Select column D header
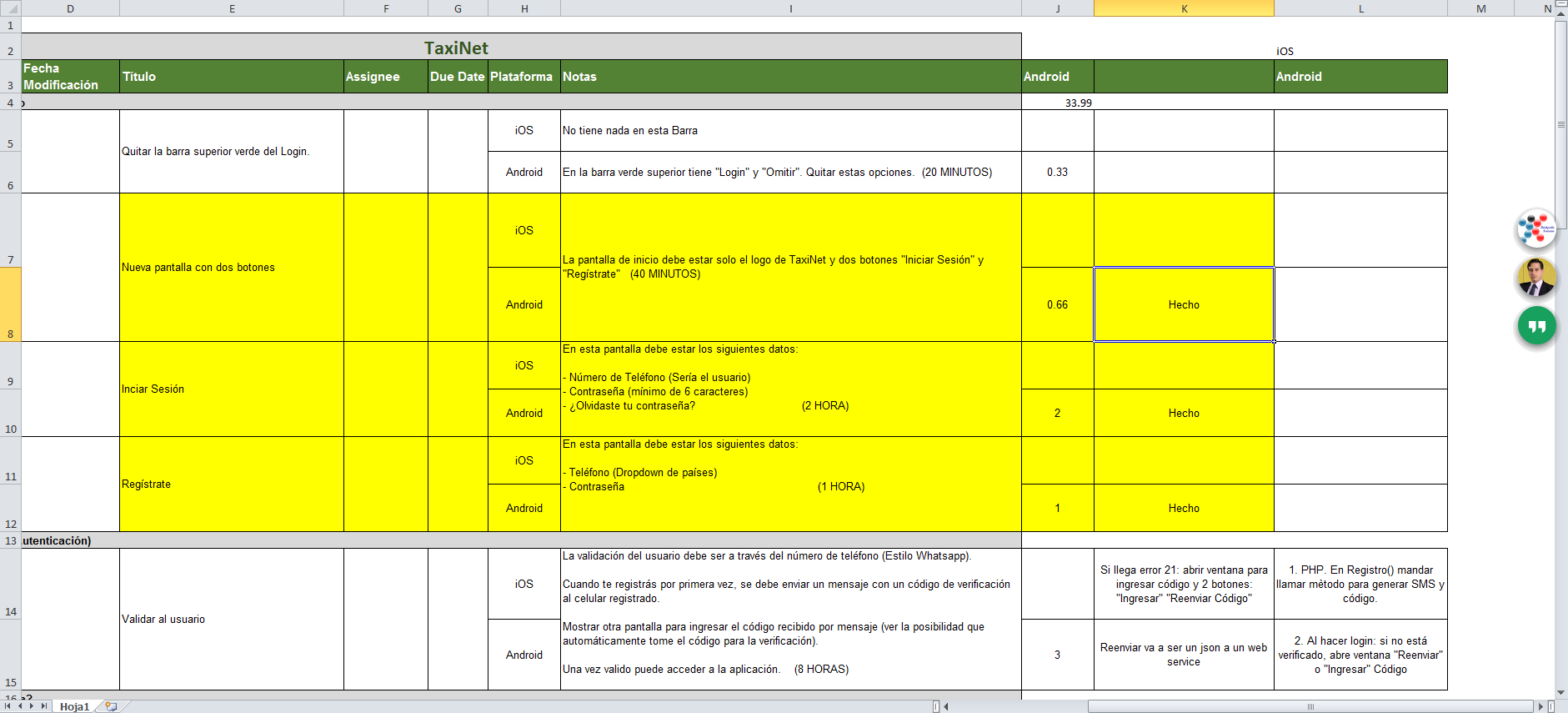1568x713 pixels. pos(70,8)
